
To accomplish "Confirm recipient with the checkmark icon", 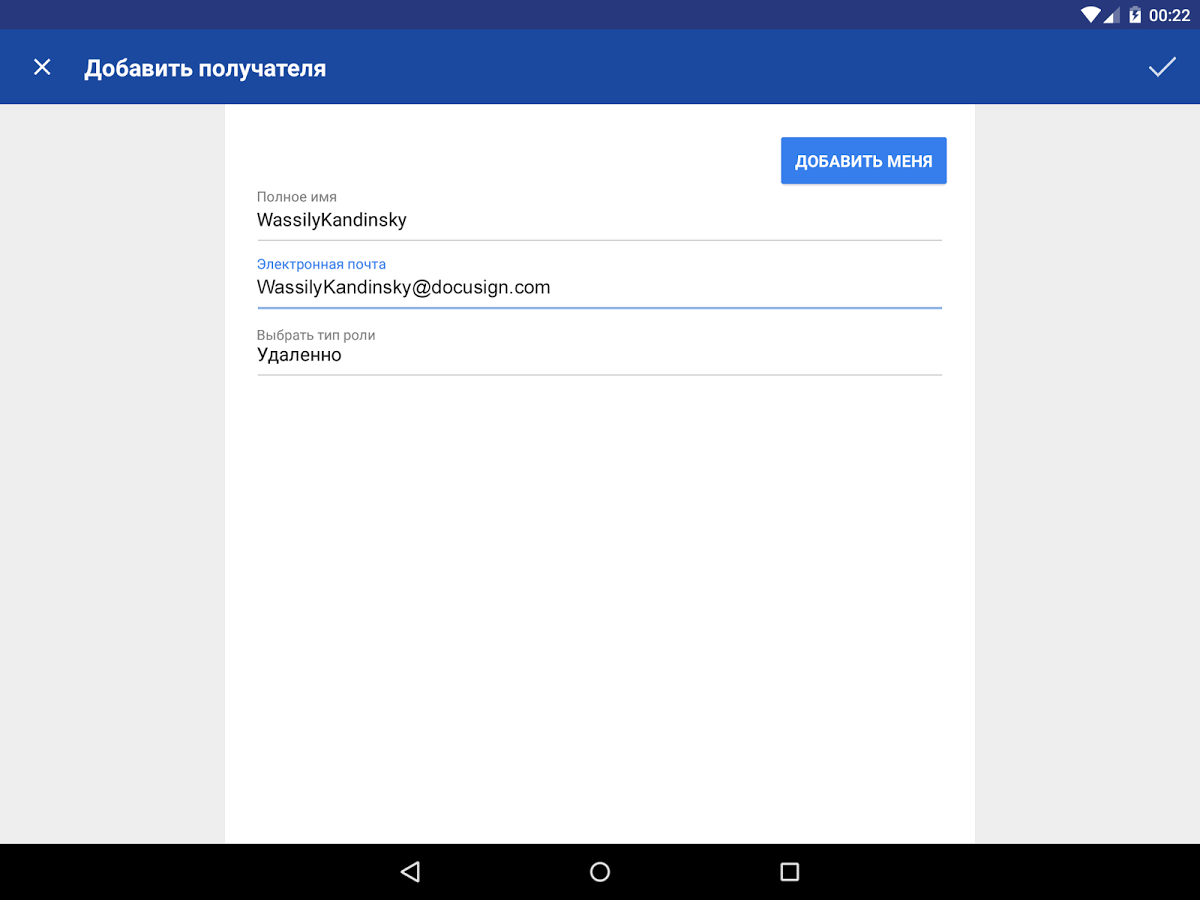I will click(1162, 67).
